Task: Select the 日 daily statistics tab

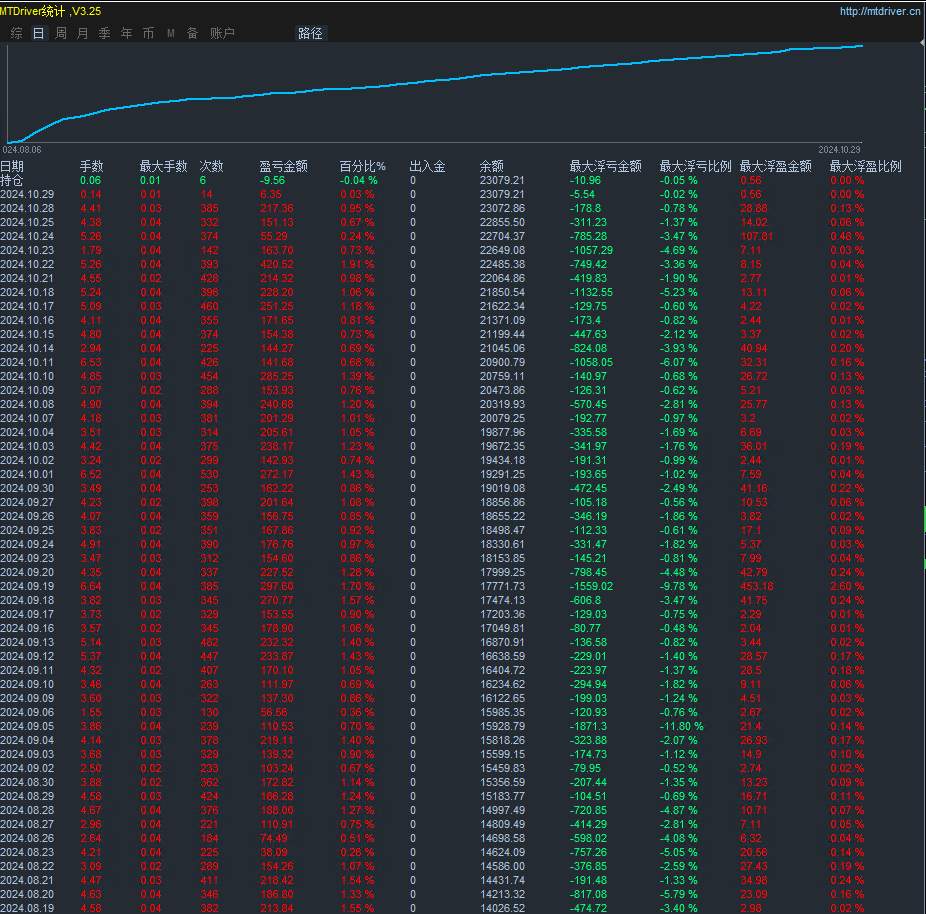Action: (x=39, y=33)
